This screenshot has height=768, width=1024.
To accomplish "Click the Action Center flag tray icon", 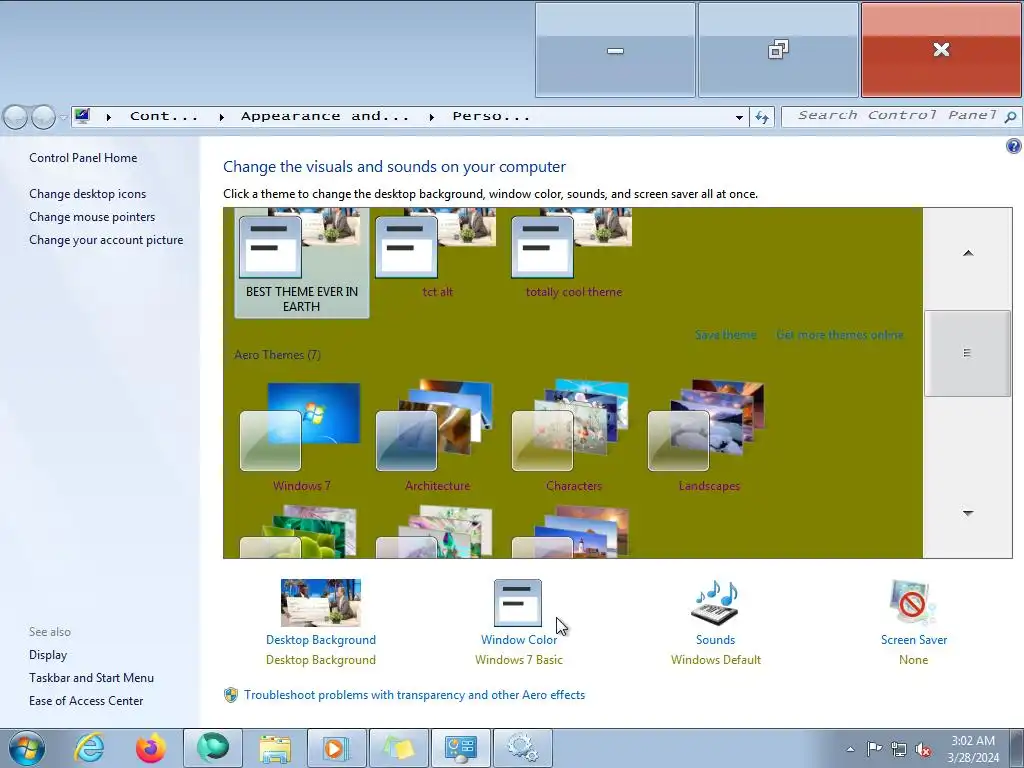I will [x=874, y=749].
